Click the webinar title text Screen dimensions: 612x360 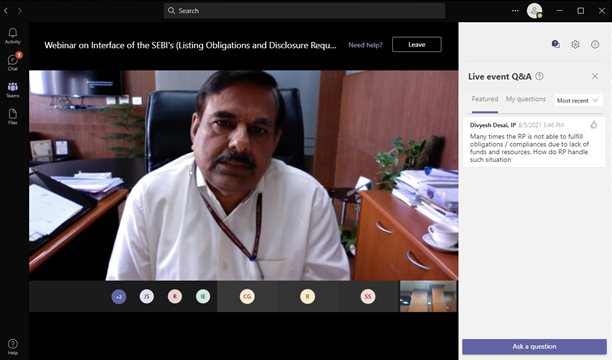point(190,45)
